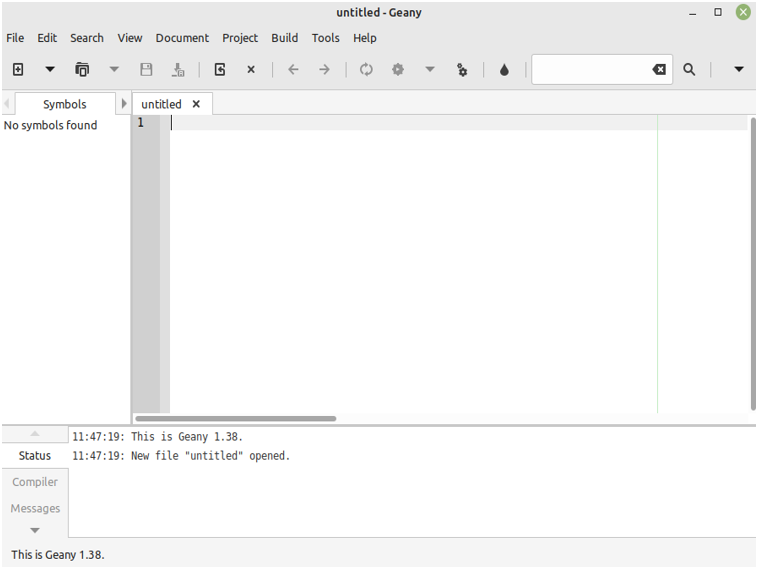Click the Reload current file toolbar icon
The height and width of the screenshot is (567, 758).
[x=220, y=70]
